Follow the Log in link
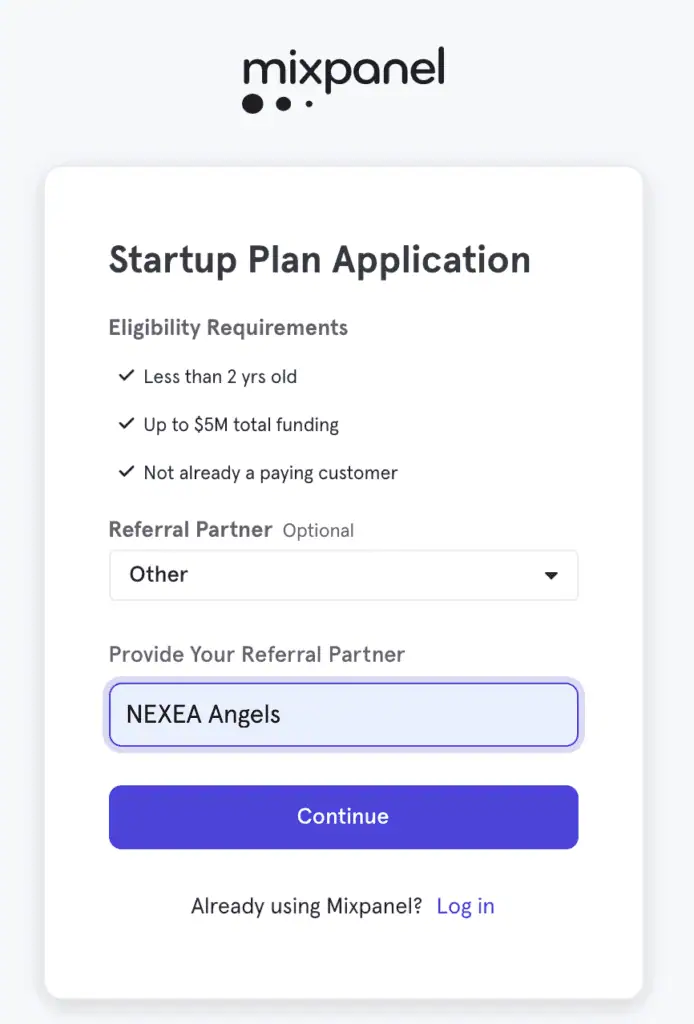This screenshot has height=1024, width=694. point(465,906)
